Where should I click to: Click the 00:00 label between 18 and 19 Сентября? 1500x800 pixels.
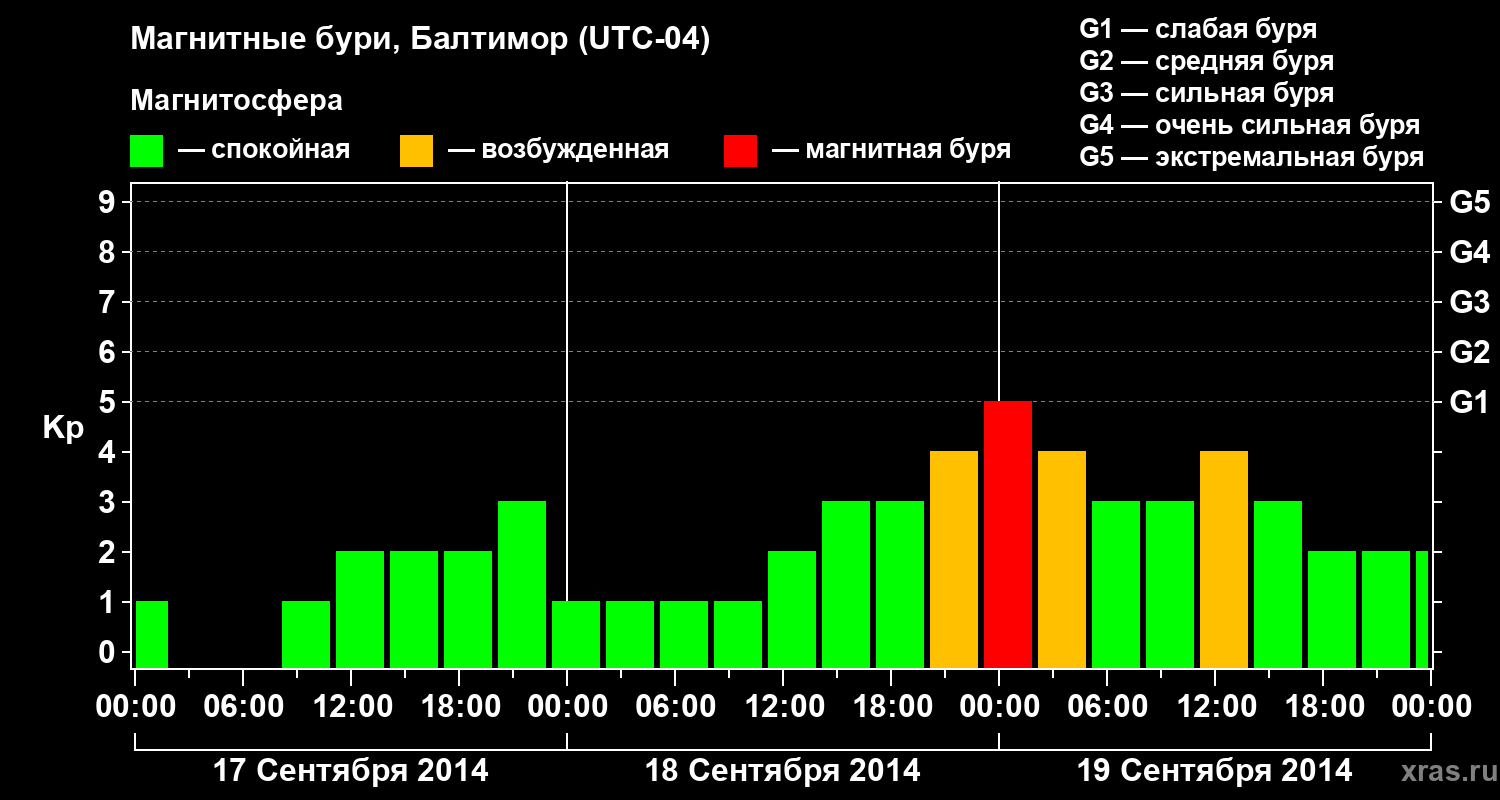tap(999, 707)
